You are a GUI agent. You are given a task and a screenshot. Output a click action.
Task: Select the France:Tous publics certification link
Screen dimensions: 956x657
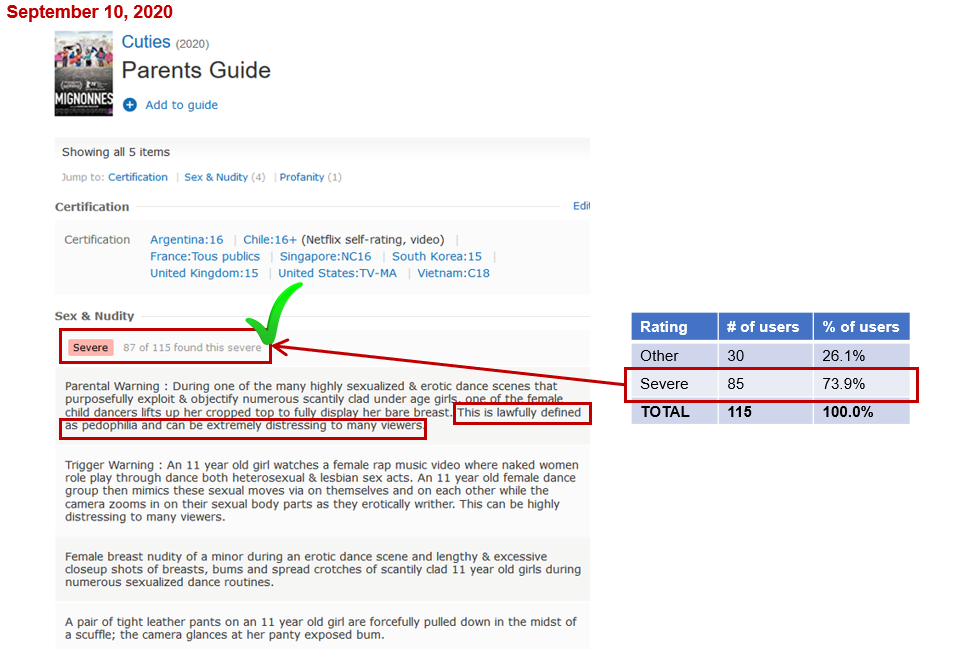click(x=205, y=256)
